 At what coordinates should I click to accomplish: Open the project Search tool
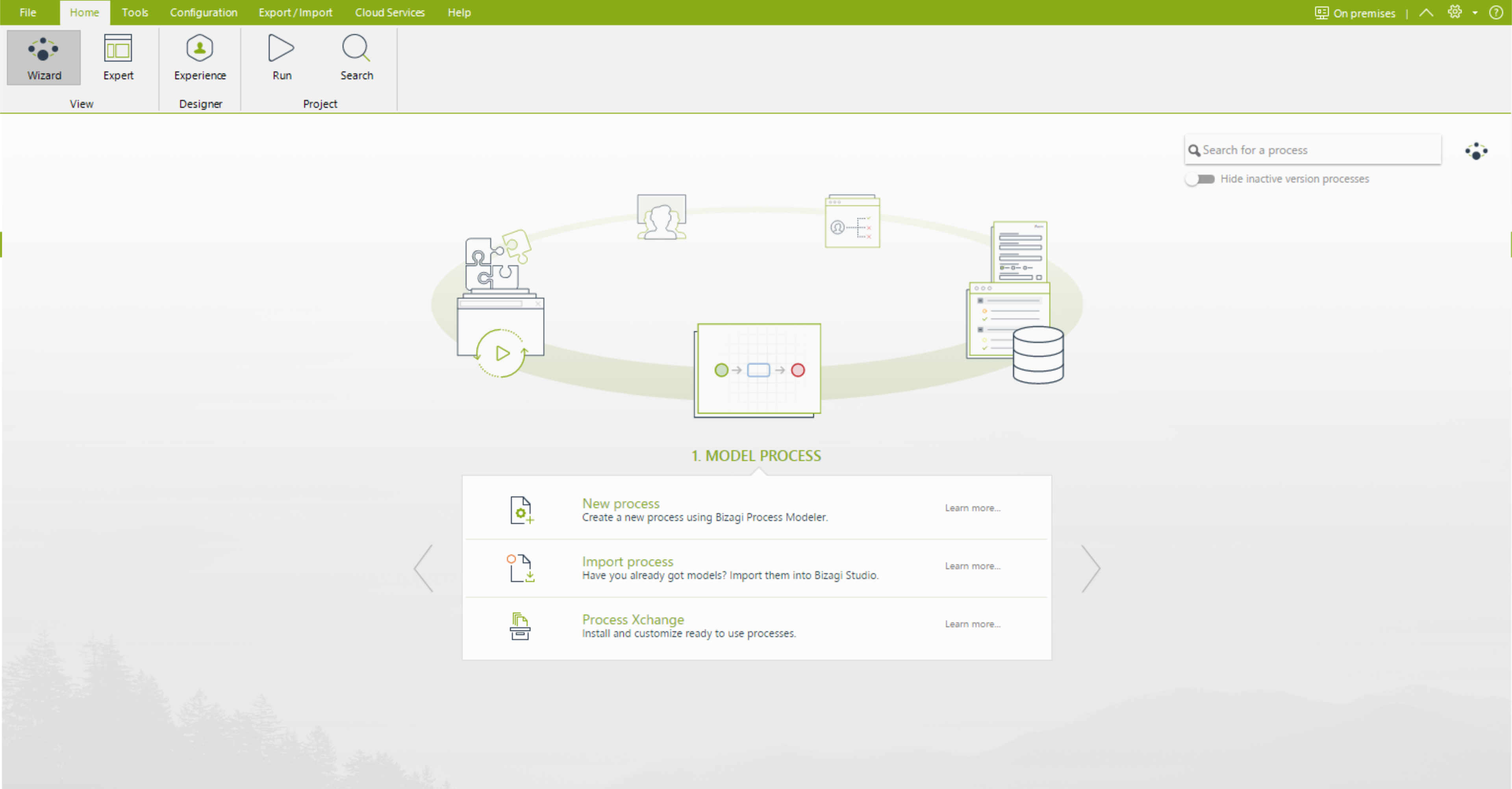click(356, 57)
